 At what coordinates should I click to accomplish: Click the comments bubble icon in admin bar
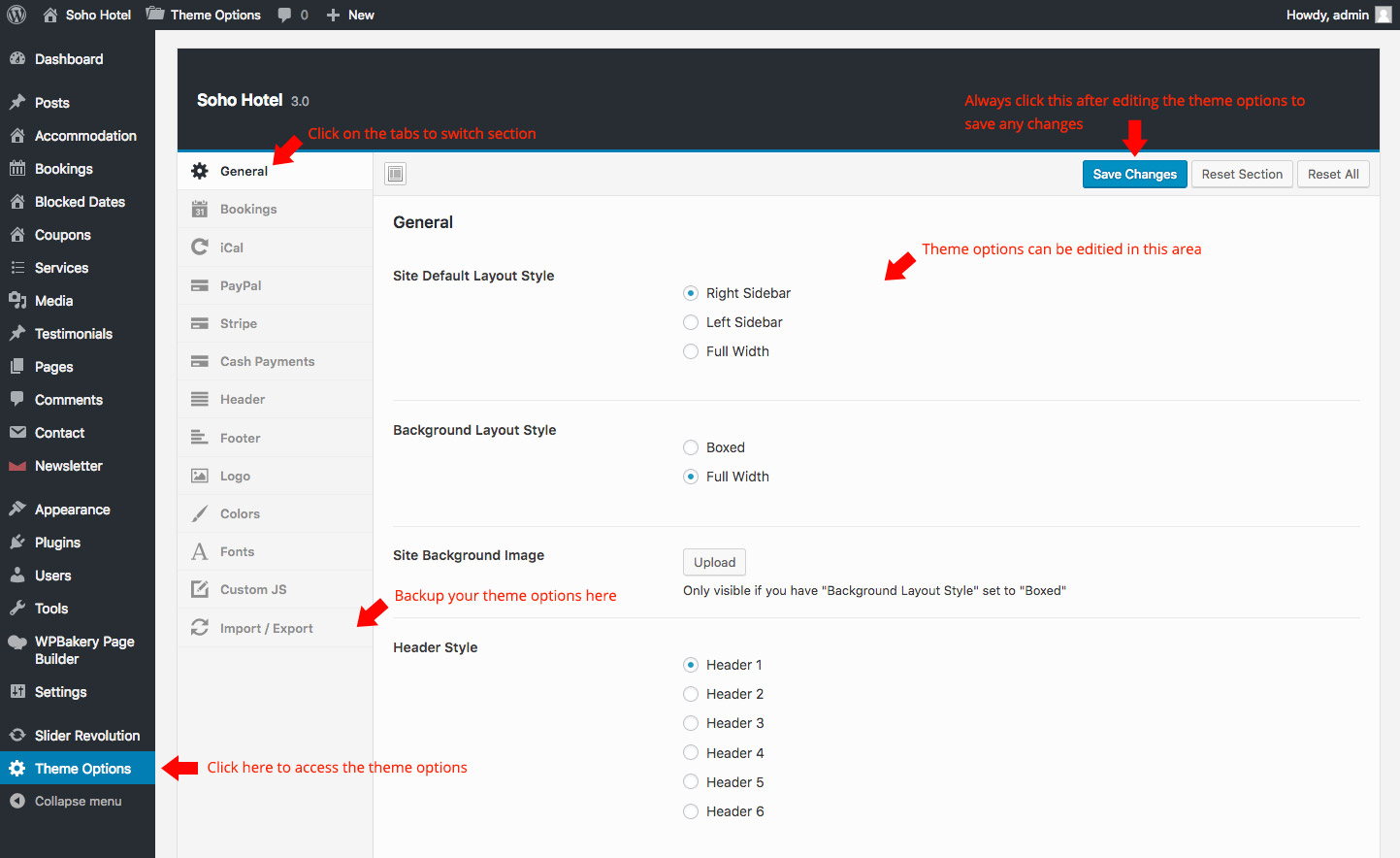click(x=284, y=15)
